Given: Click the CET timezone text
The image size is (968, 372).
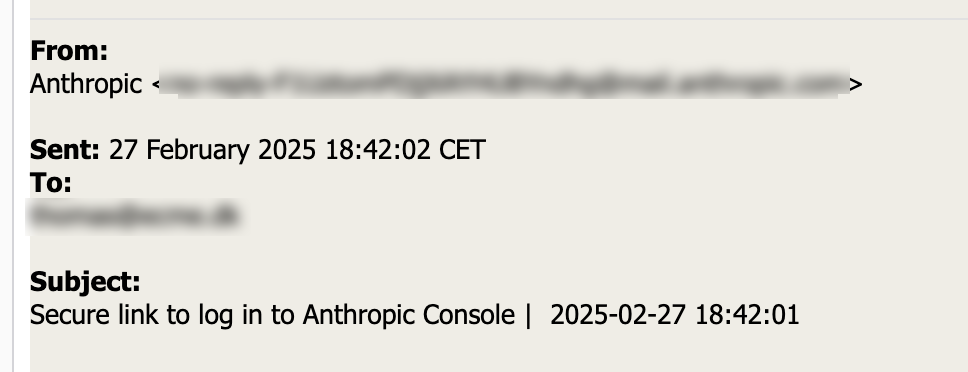Looking at the screenshot, I should point(462,151).
